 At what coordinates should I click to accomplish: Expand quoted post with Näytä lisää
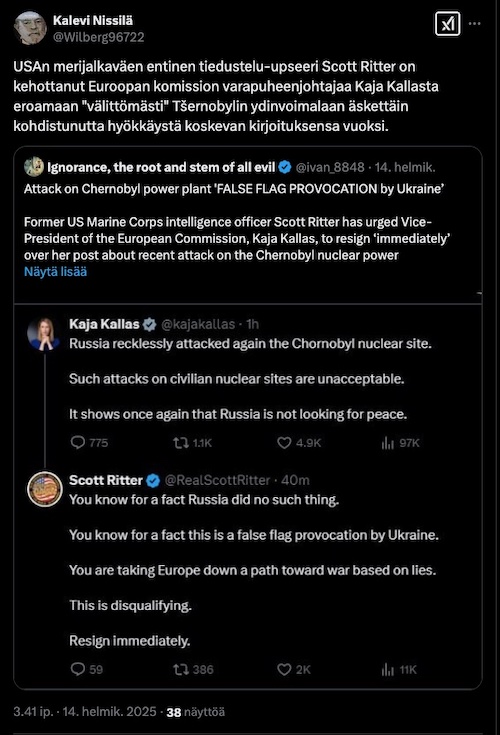click(x=55, y=272)
